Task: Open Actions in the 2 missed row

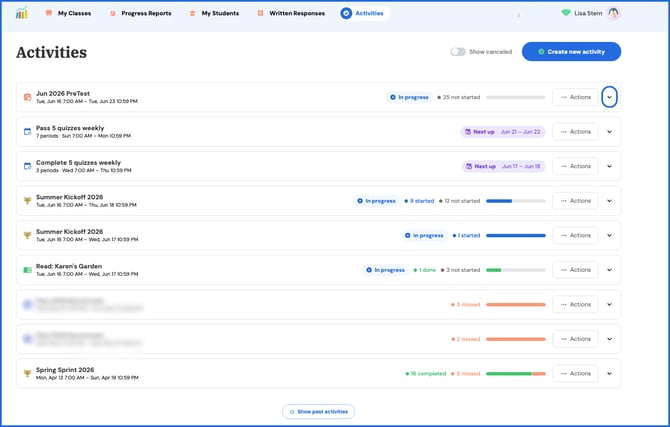Action: [x=575, y=339]
